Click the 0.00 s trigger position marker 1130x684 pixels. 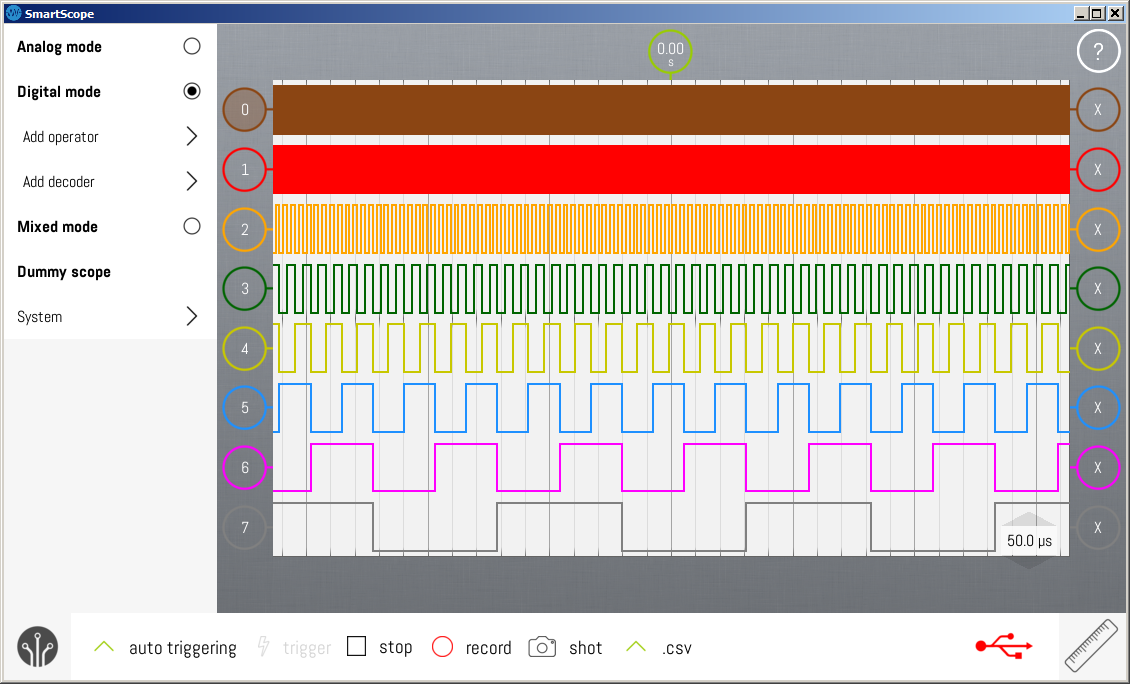pyautogui.click(x=670, y=51)
